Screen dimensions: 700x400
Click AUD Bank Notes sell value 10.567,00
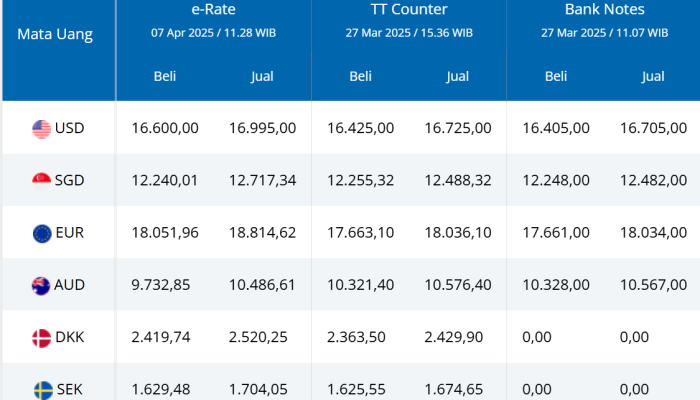pos(653,285)
